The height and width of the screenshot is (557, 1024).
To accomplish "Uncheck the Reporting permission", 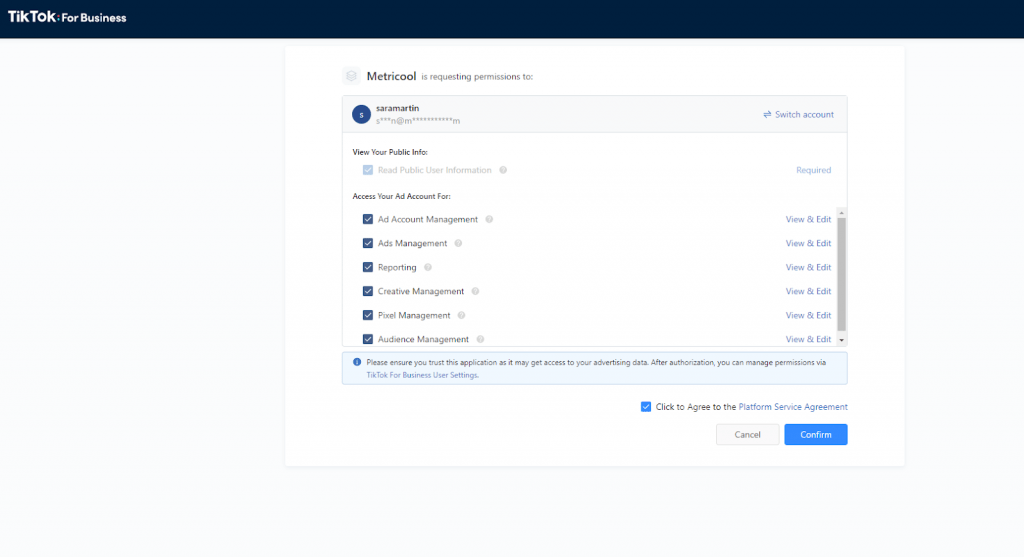I will click(x=368, y=267).
